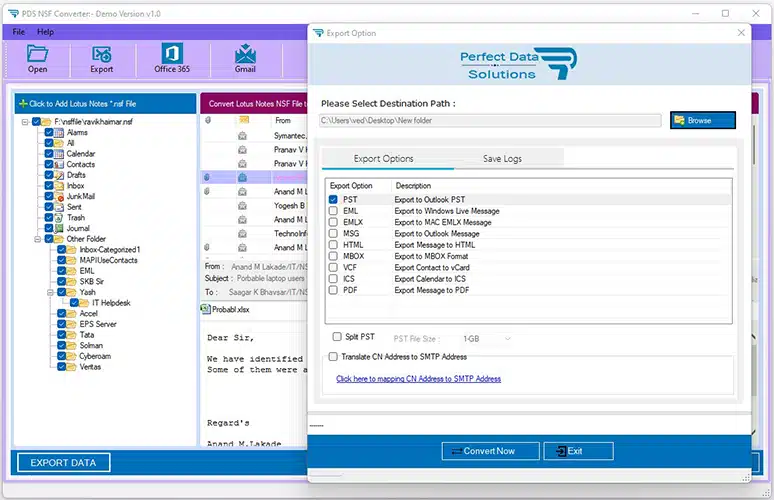Image resolution: width=774 pixels, height=500 pixels.
Task: Toggle the Veritas folder checkbox
Action: [62, 367]
